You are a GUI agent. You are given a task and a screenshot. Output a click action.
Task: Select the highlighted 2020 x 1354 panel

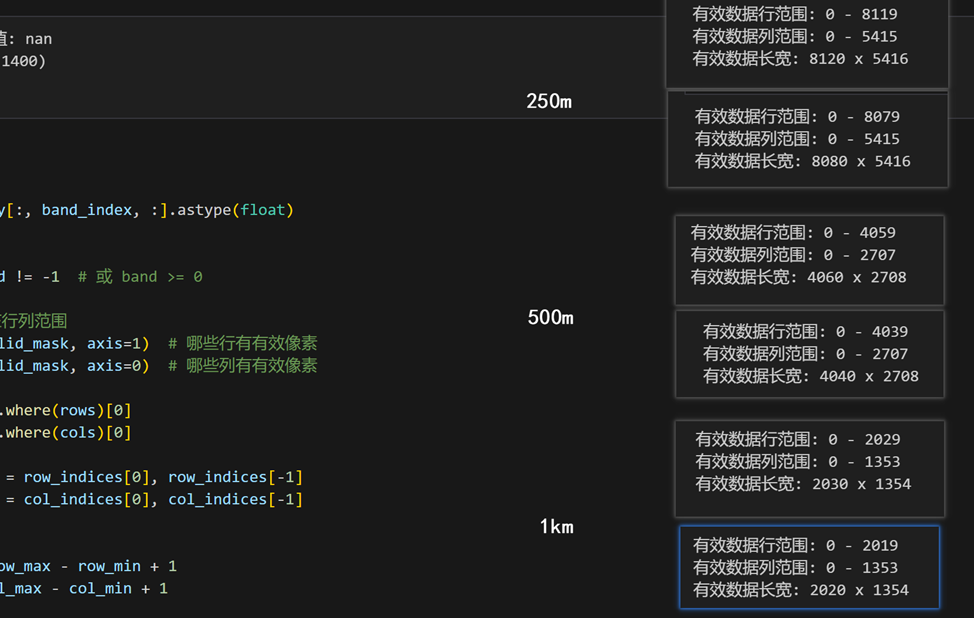coord(810,567)
